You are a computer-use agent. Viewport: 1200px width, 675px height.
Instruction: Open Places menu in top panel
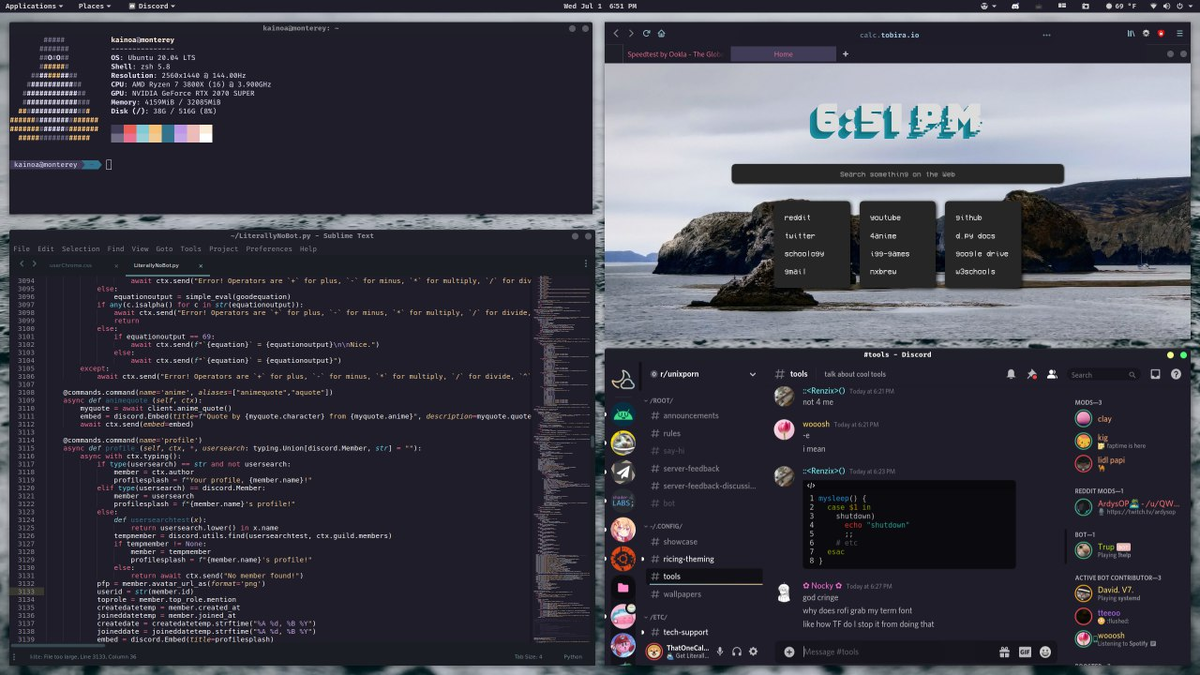(94, 6)
